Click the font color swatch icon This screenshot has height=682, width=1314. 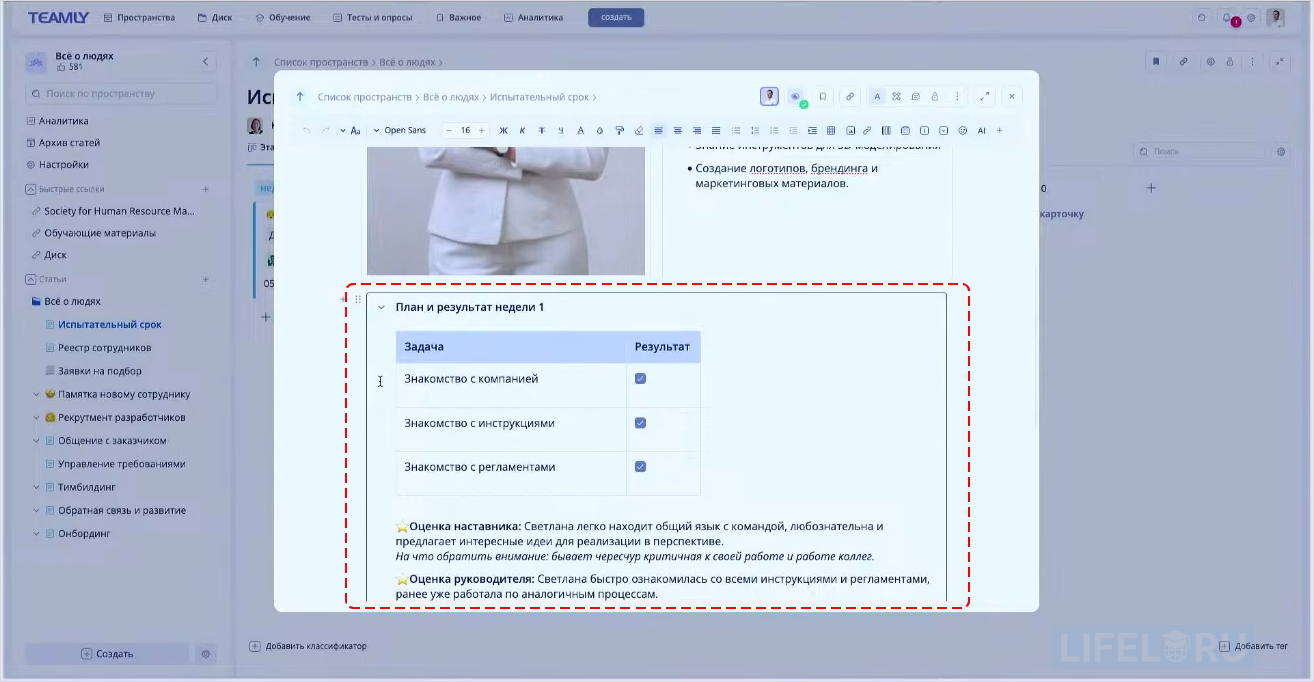coord(580,130)
